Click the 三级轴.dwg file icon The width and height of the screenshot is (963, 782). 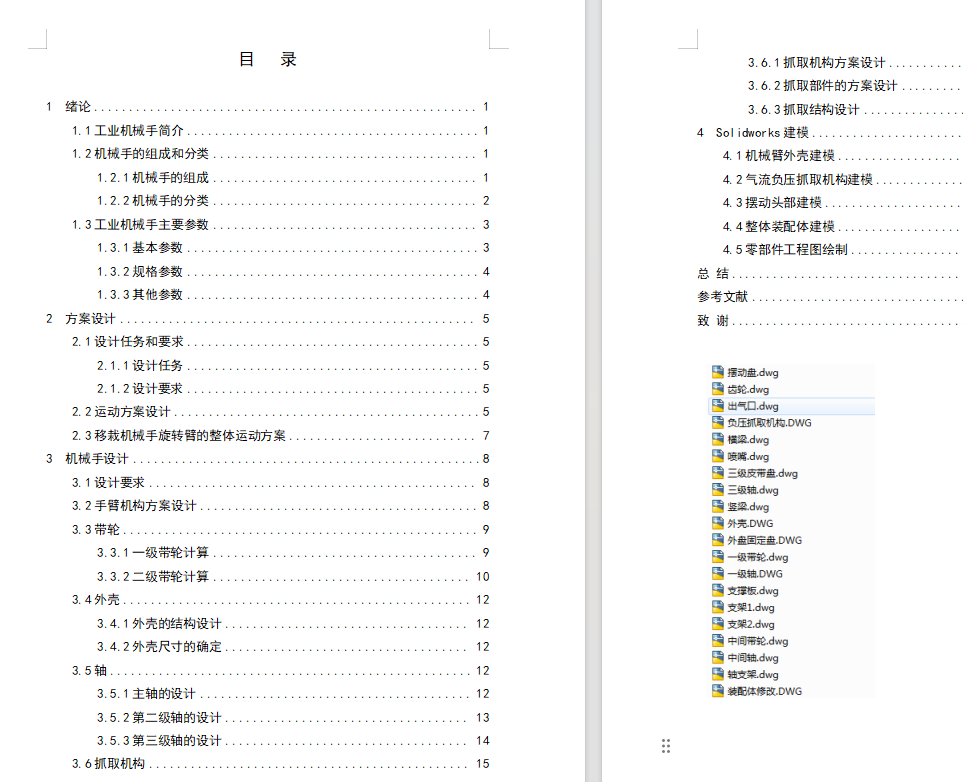(x=717, y=489)
